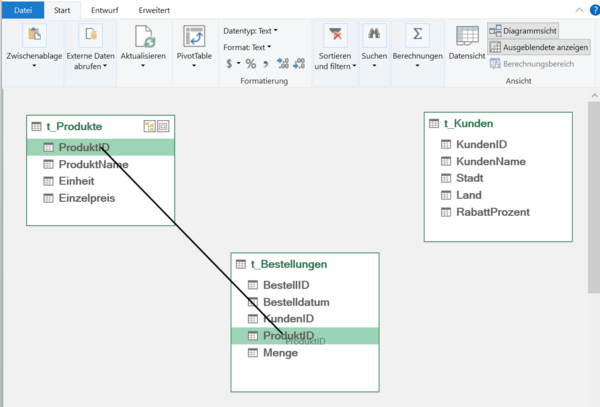Click the Externe Daten abrufen icon
This screenshot has height=407, width=600.
tap(92, 37)
